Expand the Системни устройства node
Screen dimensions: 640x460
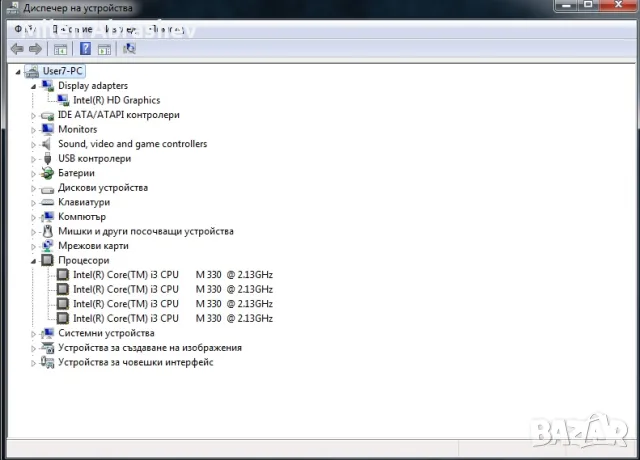coord(33,334)
